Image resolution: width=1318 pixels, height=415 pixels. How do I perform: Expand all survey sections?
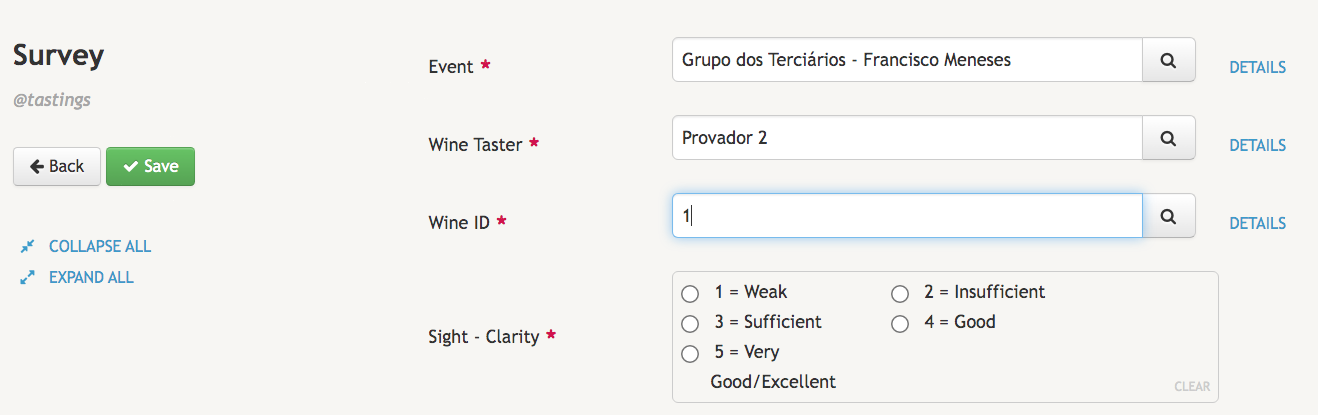(x=91, y=277)
